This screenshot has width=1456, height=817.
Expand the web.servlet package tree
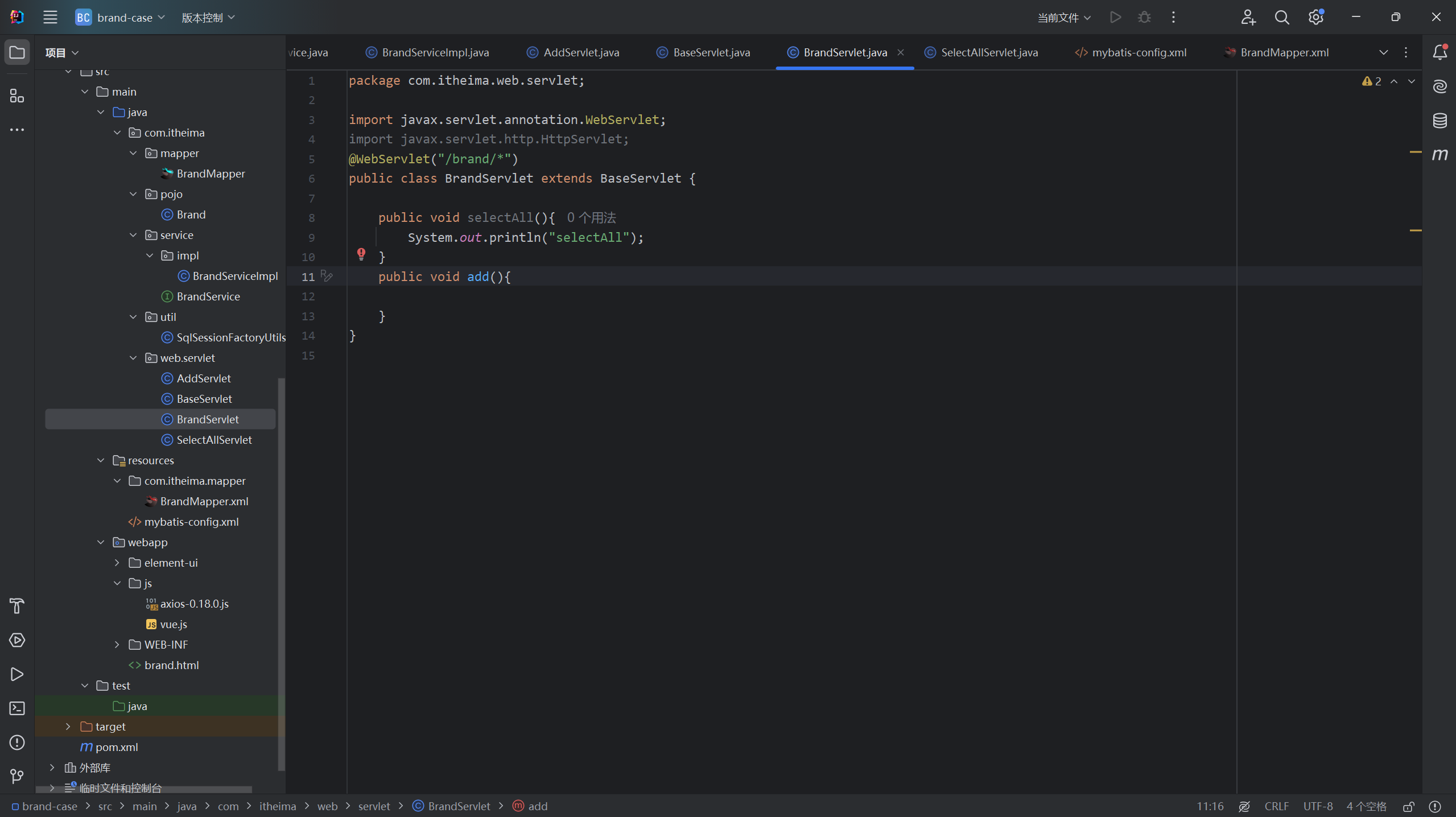[x=135, y=357]
